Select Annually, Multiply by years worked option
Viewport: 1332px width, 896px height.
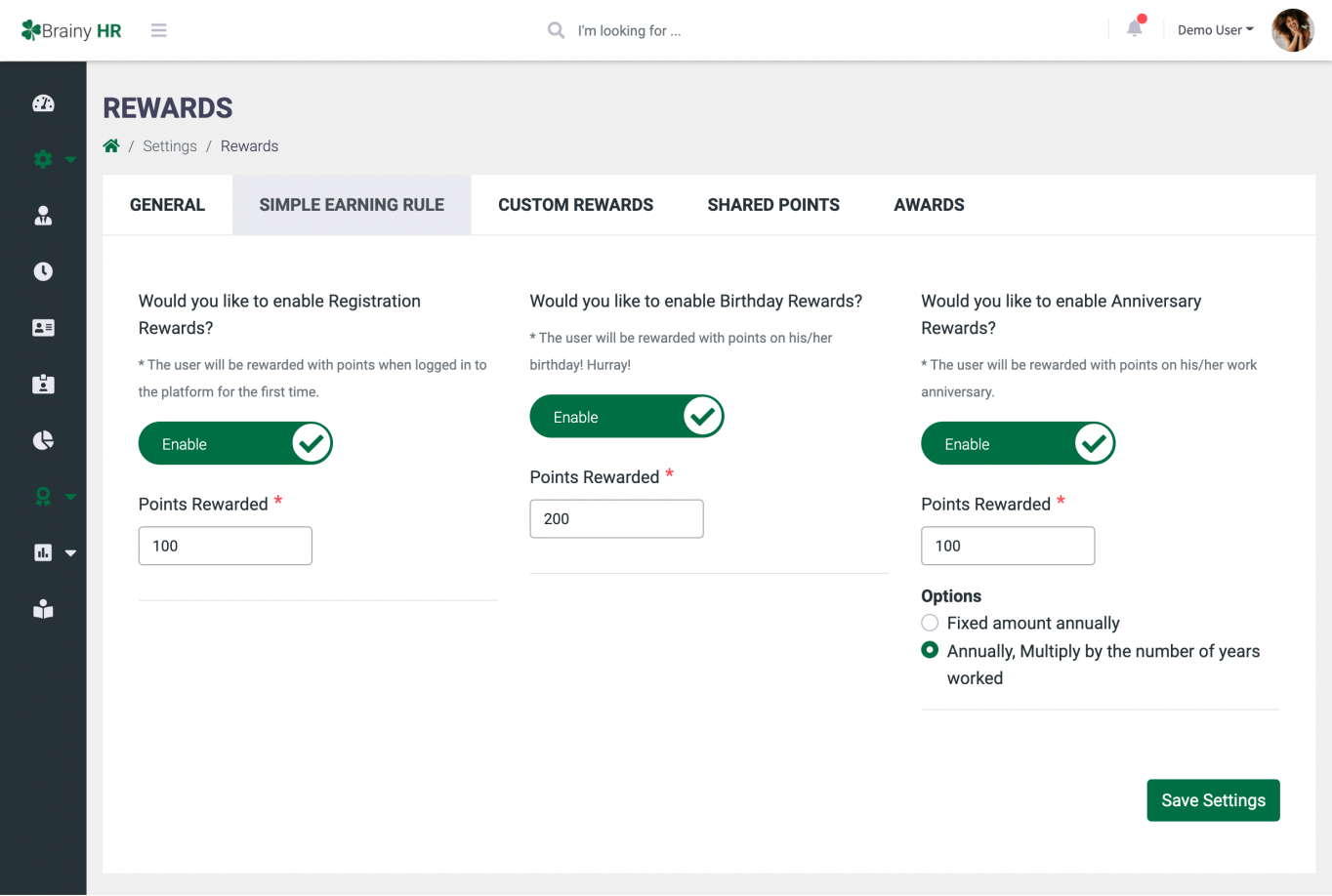click(x=930, y=650)
